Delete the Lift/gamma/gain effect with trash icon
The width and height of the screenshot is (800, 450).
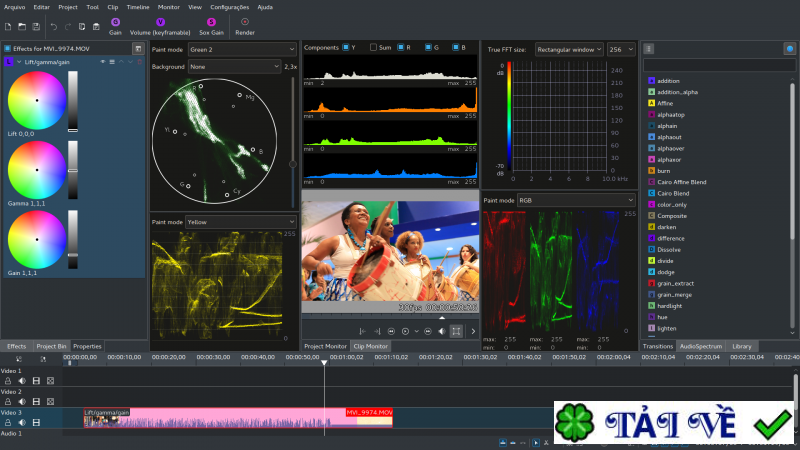click(x=140, y=62)
